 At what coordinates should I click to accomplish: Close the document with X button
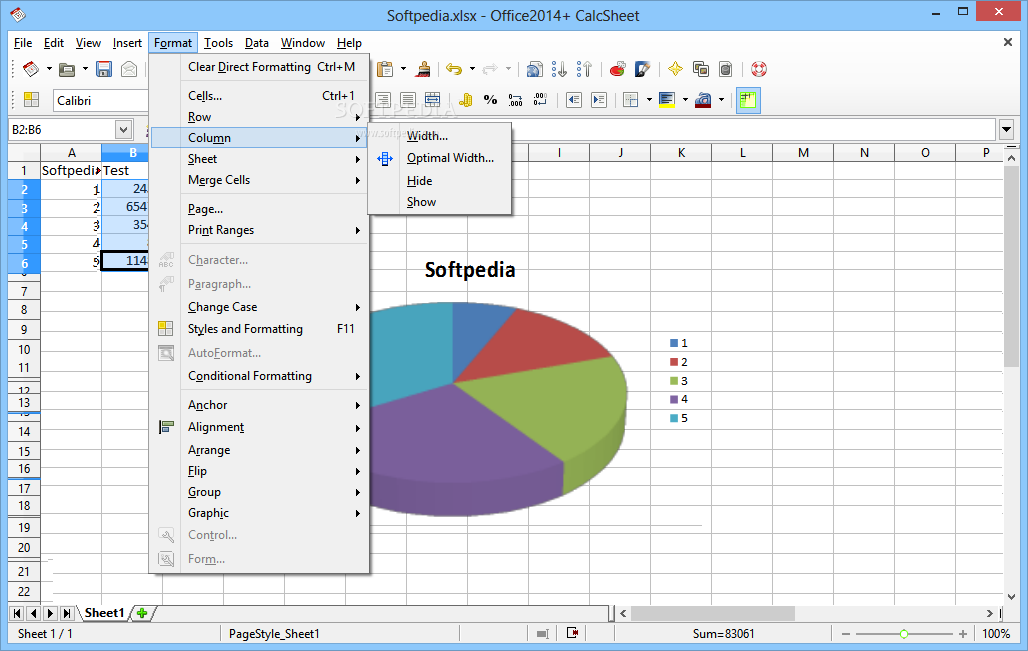(1008, 43)
